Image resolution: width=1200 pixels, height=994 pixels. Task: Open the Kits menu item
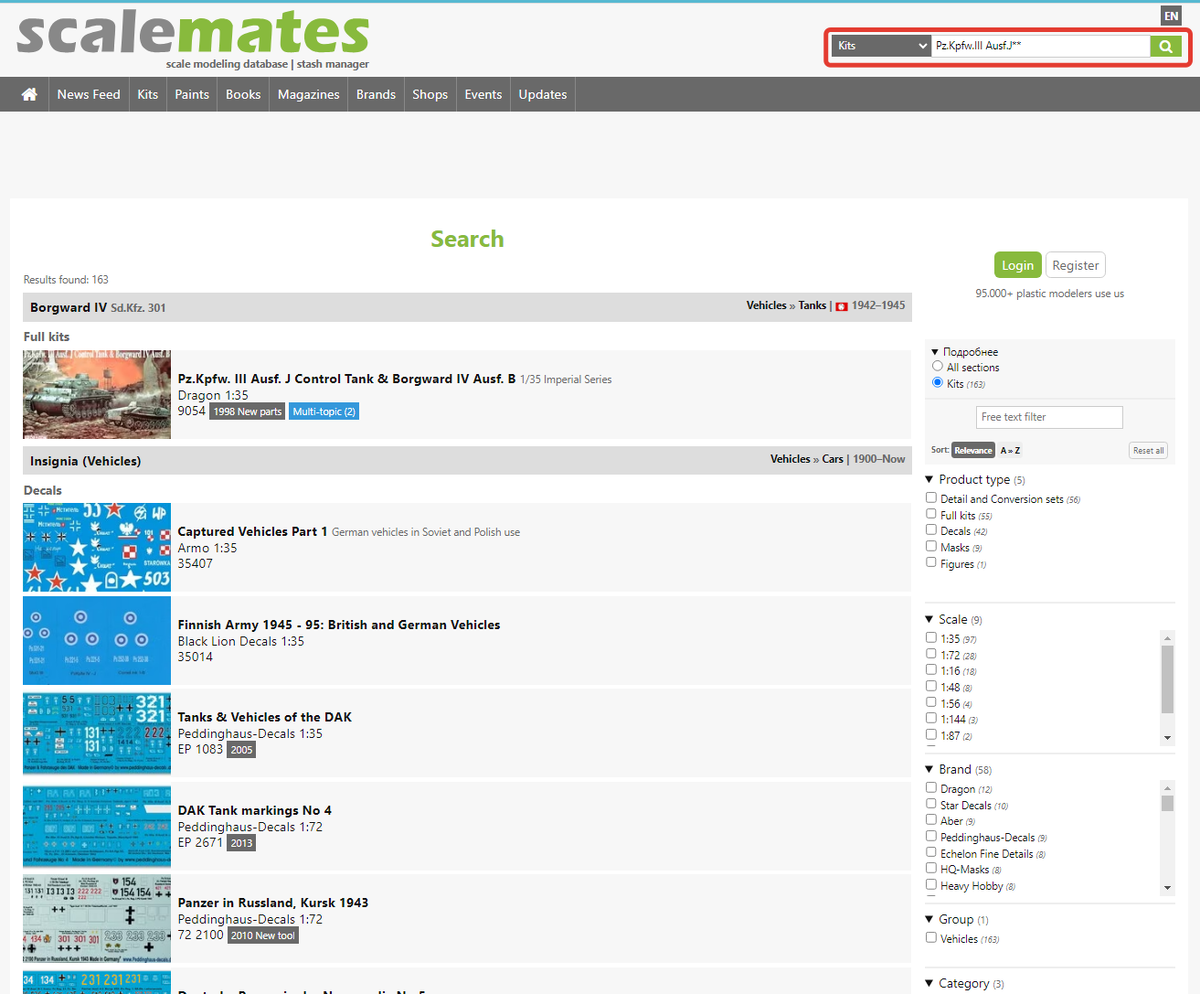[148, 94]
